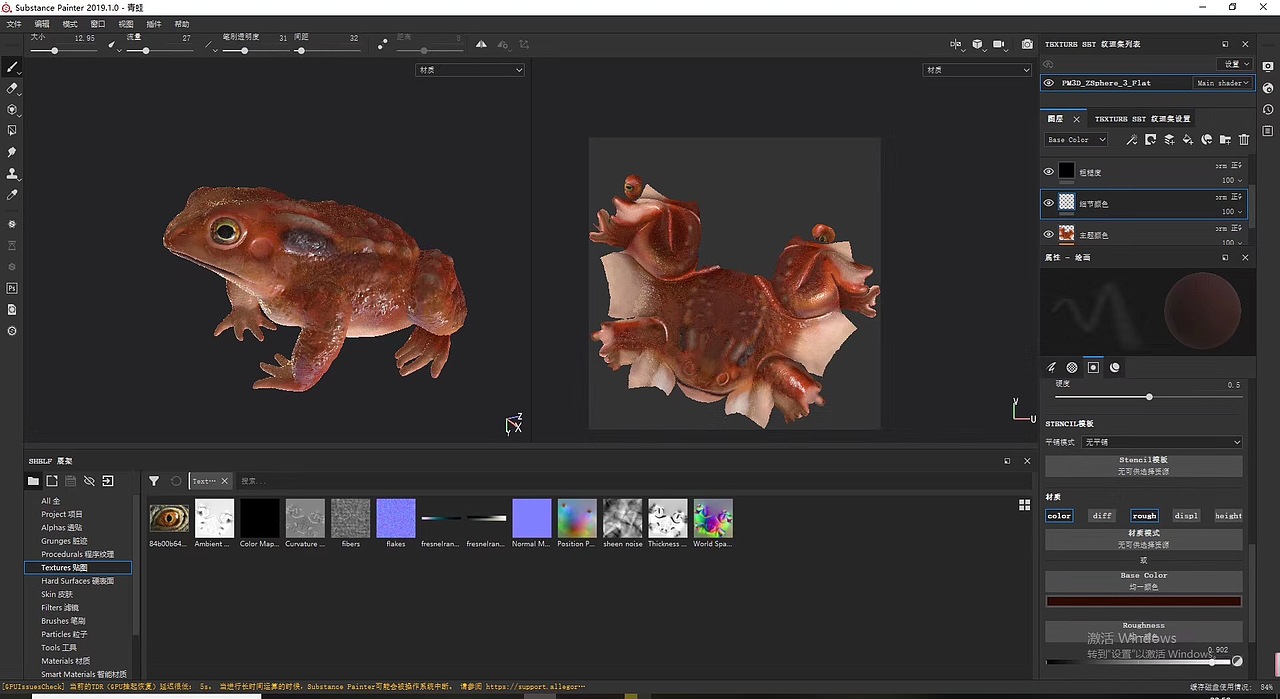This screenshot has width=1280, height=699.
Task: Hide the 细节颜色 layer
Action: click(1048, 203)
